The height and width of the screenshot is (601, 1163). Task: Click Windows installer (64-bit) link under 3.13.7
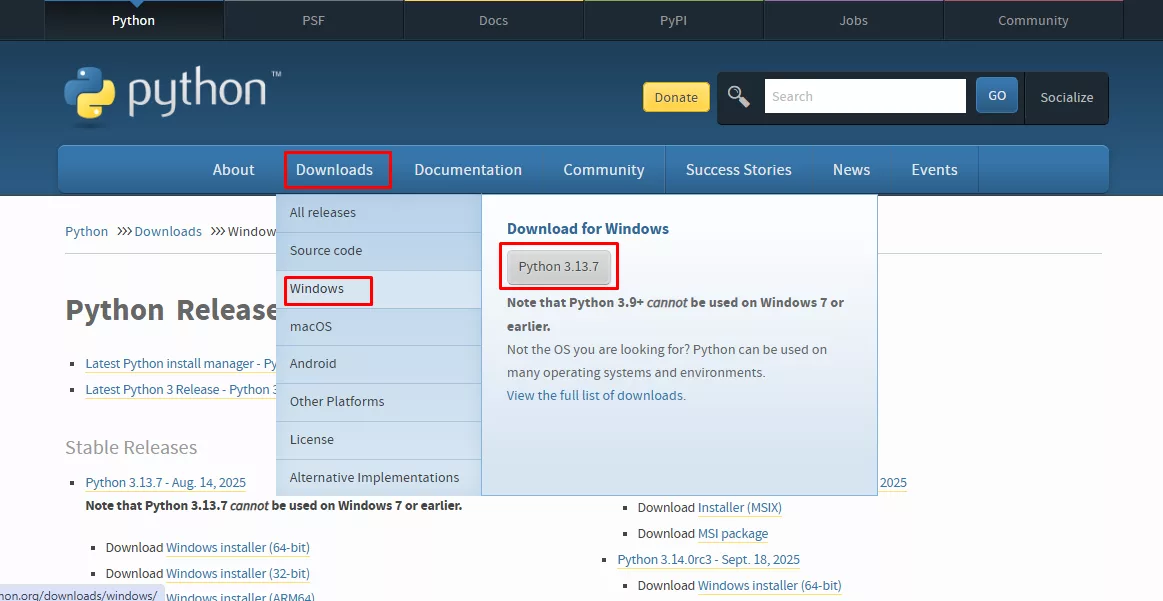click(238, 548)
